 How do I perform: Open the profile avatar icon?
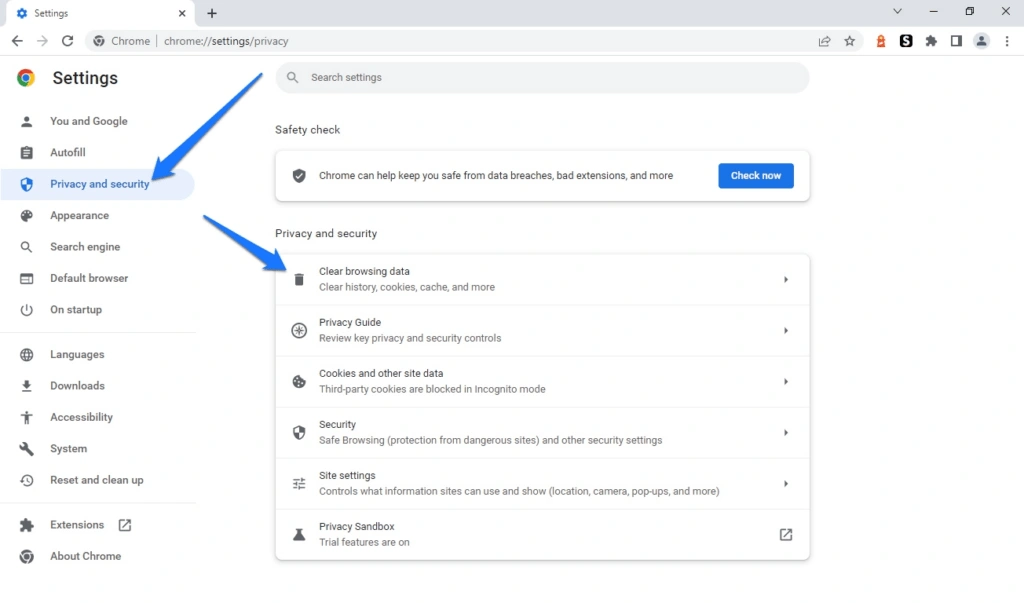981,41
